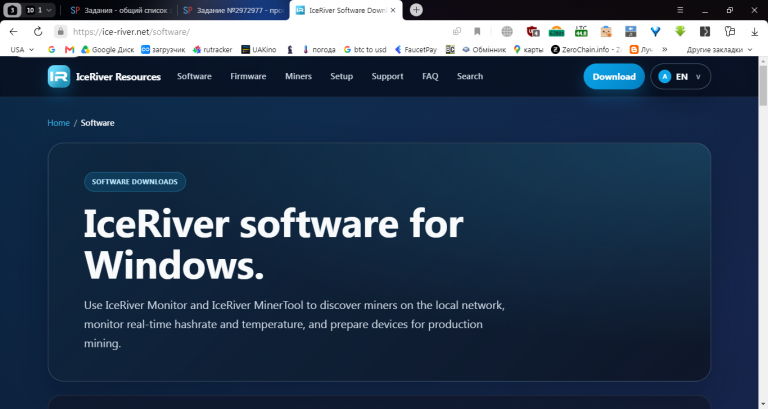Click the green download arrow extension icon
Screen dimensions: 768x409
coord(680,31)
